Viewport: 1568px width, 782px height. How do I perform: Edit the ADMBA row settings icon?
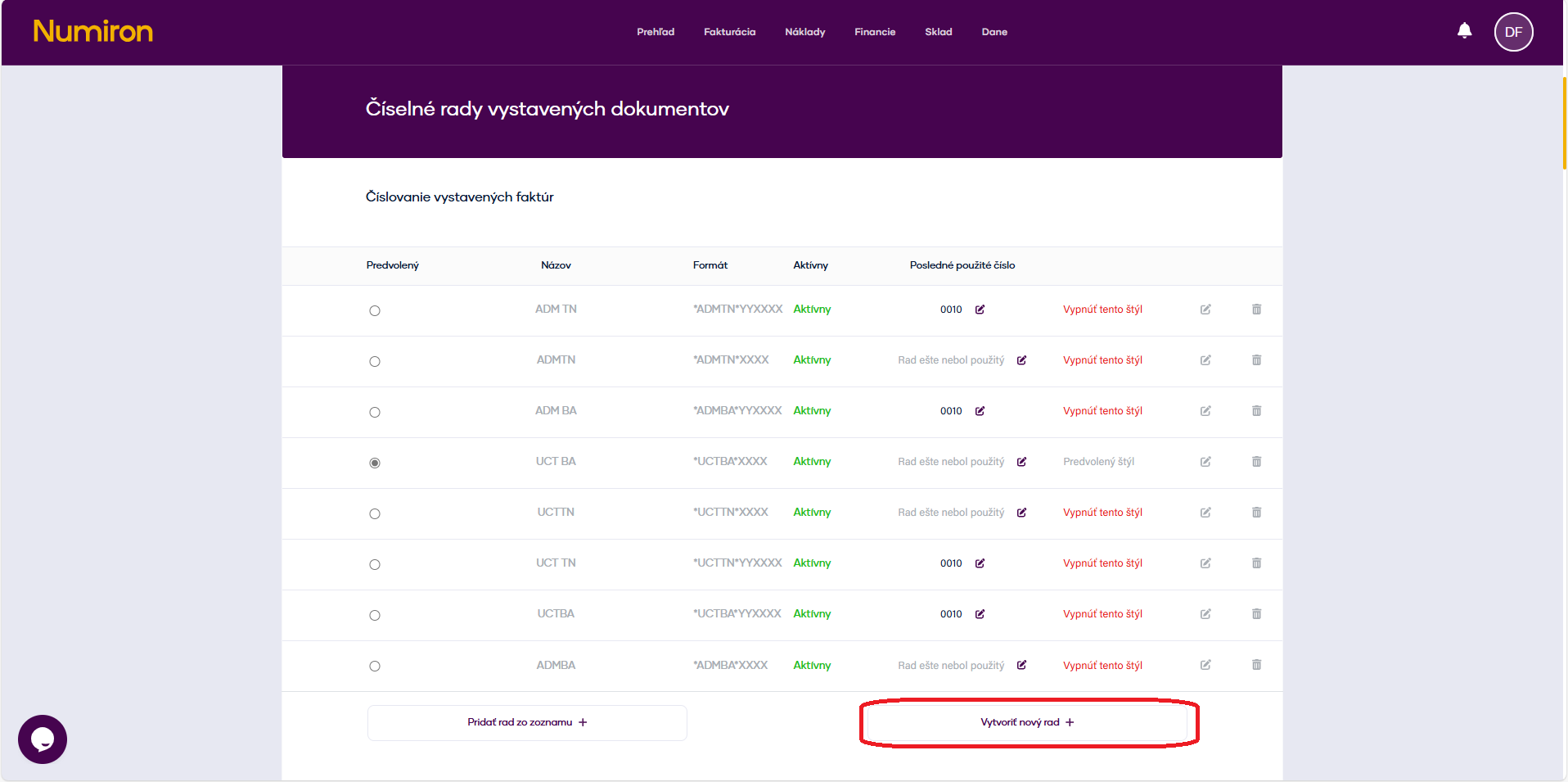tap(1205, 665)
